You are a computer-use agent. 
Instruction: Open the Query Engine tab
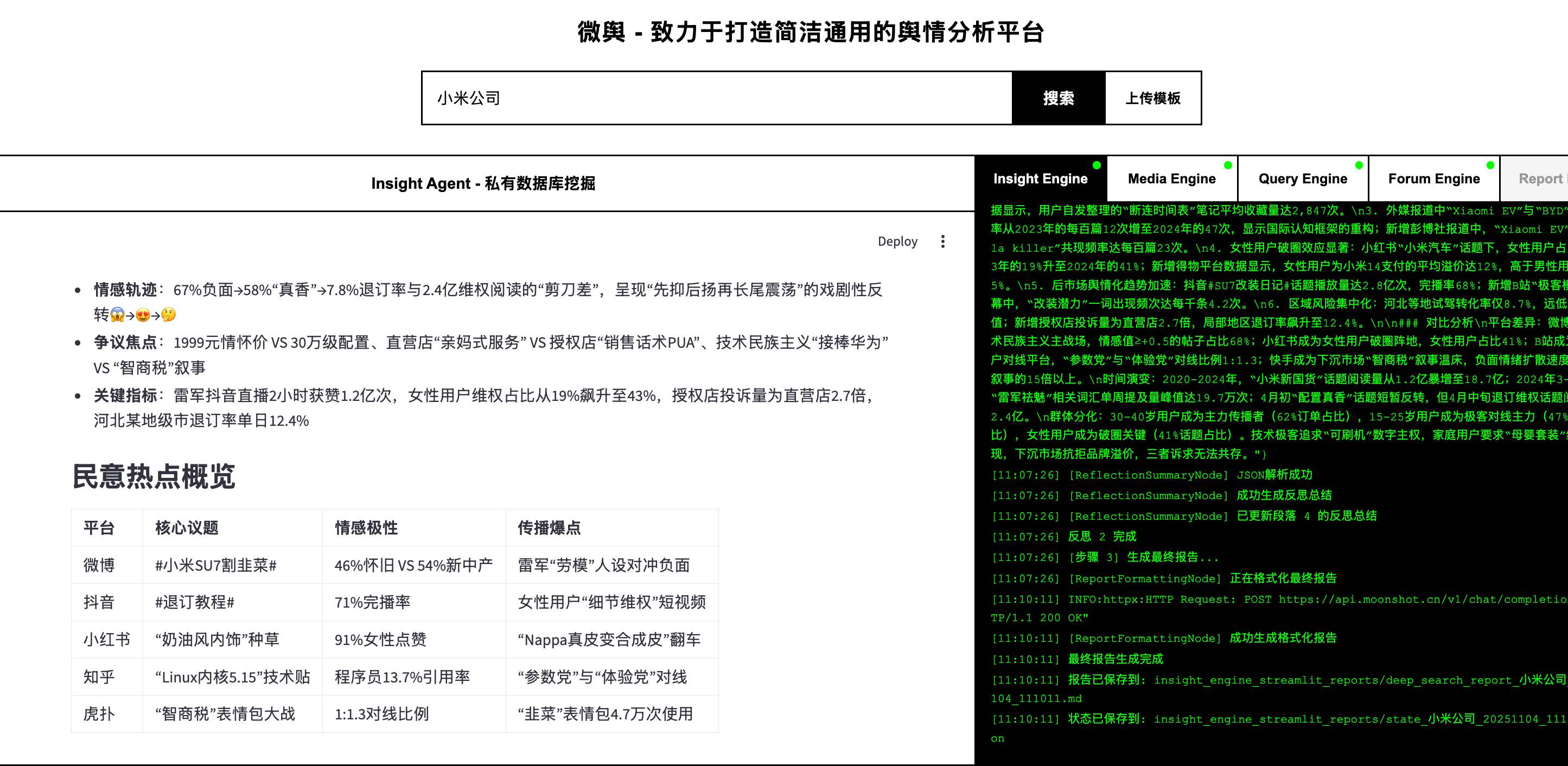[1303, 178]
